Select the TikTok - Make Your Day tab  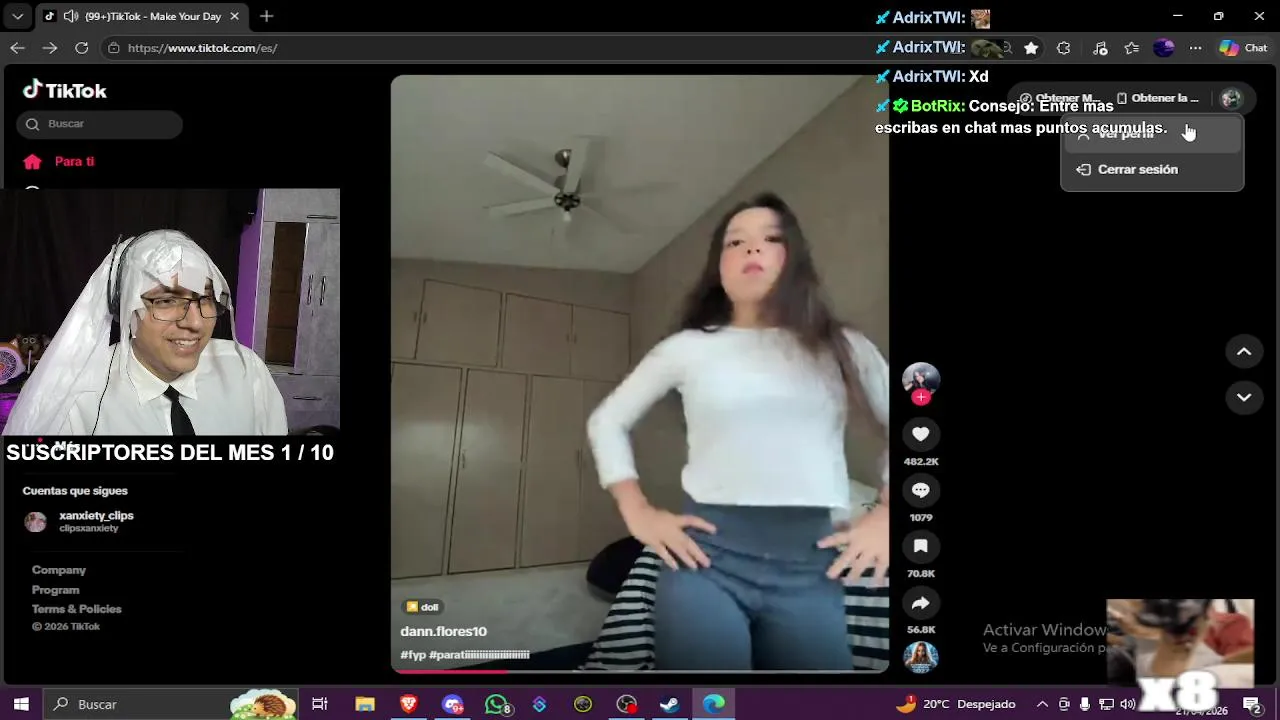[141, 16]
